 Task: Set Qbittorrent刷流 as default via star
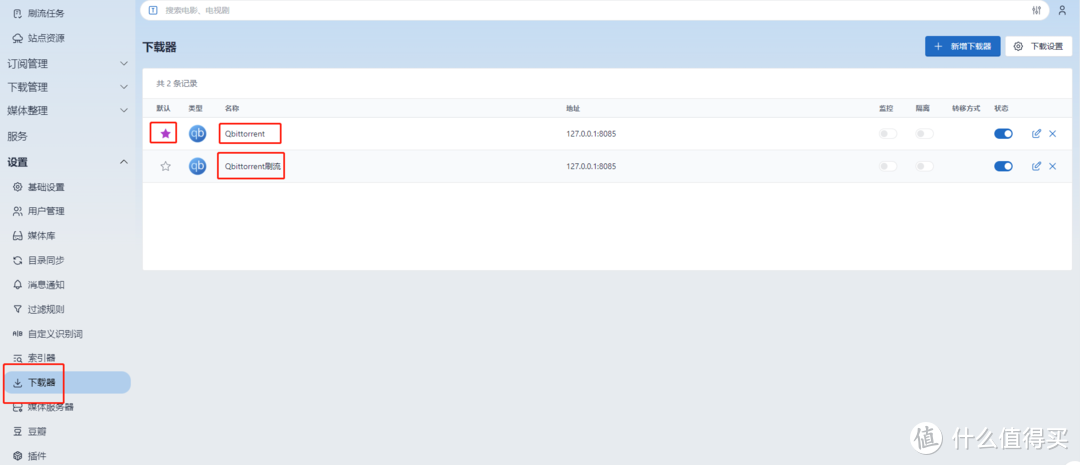pos(165,166)
